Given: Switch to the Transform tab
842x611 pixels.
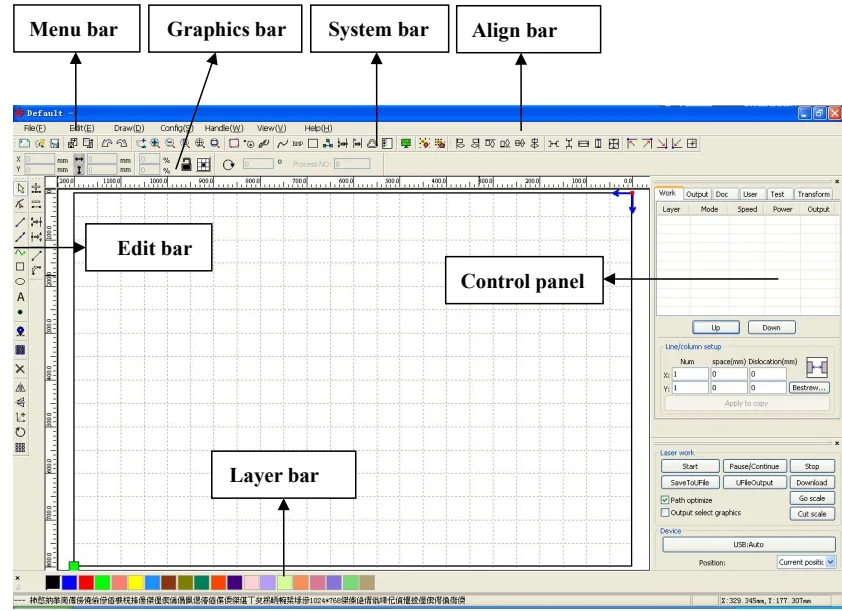Looking at the screenshot, I should [813, 194].
